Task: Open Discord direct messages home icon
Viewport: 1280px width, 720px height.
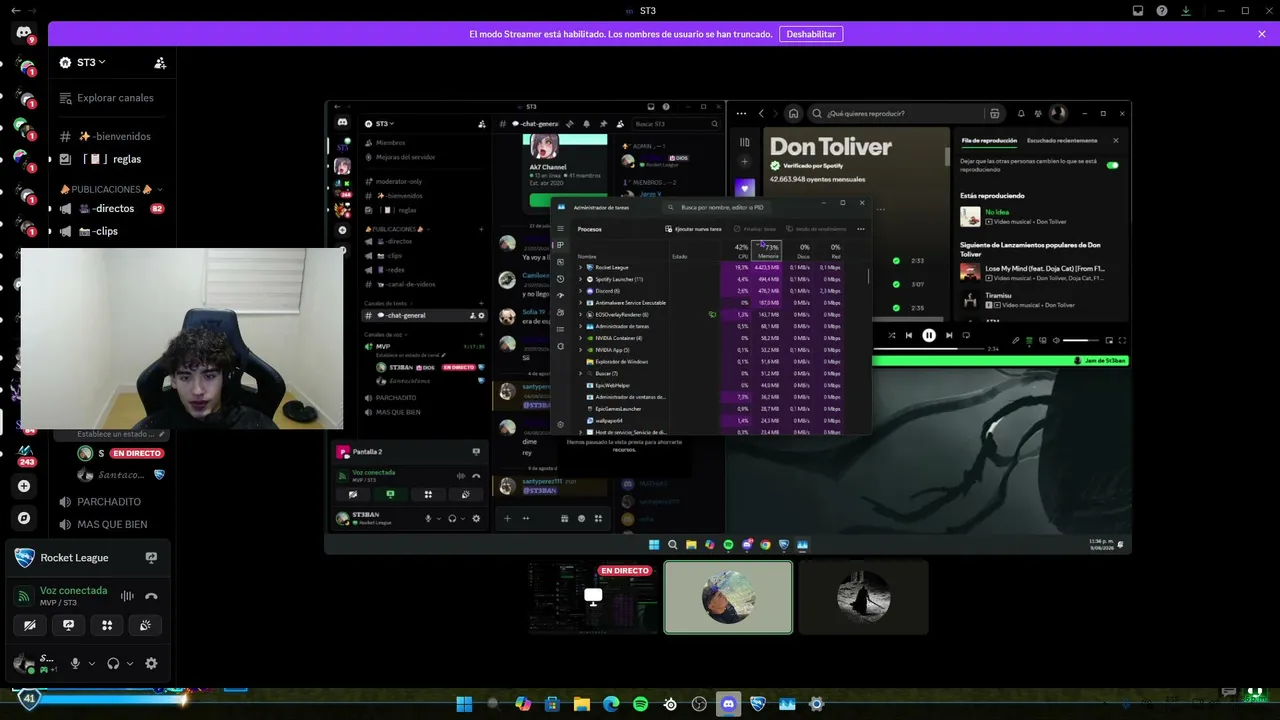Action: [24, 33]
